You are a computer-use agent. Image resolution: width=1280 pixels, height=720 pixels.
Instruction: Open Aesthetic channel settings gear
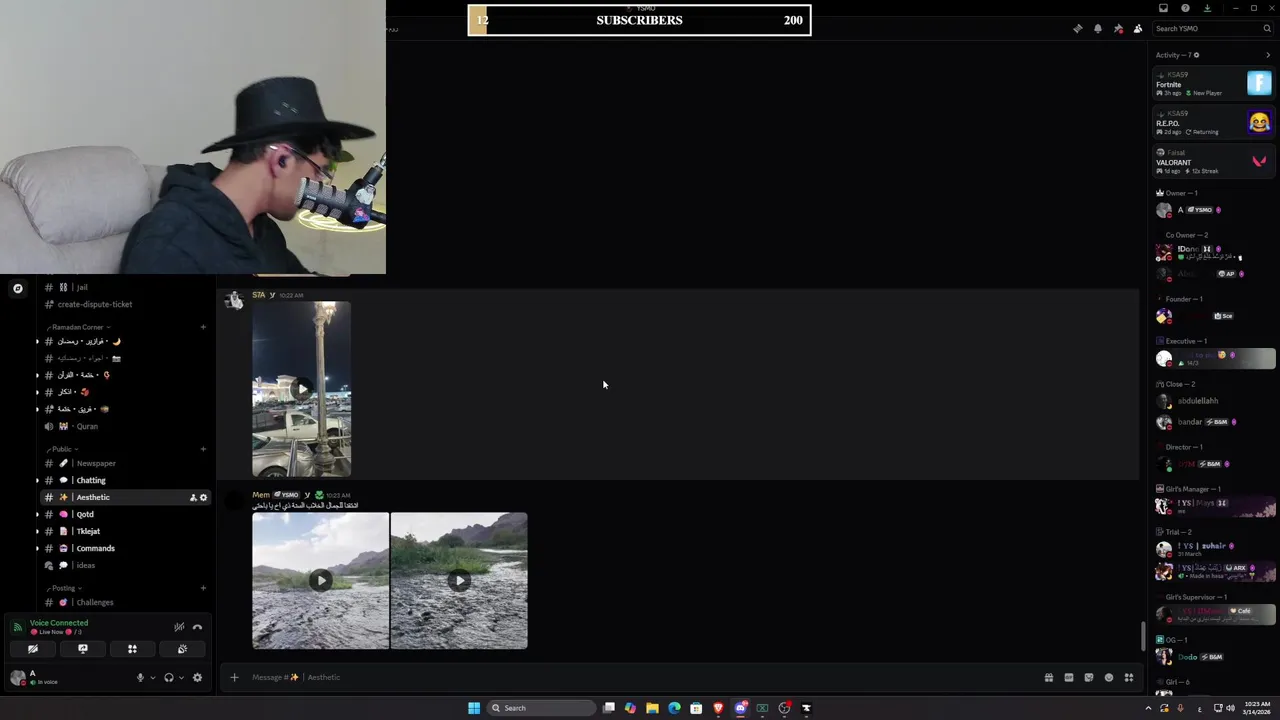point(203,497)
